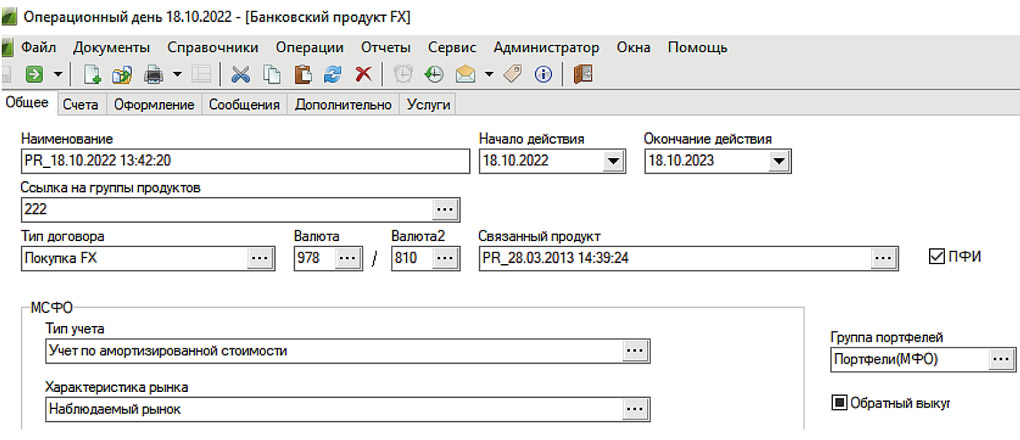Toggle the ПФИ checkbox
The image size is (1020, 440).
937,256
